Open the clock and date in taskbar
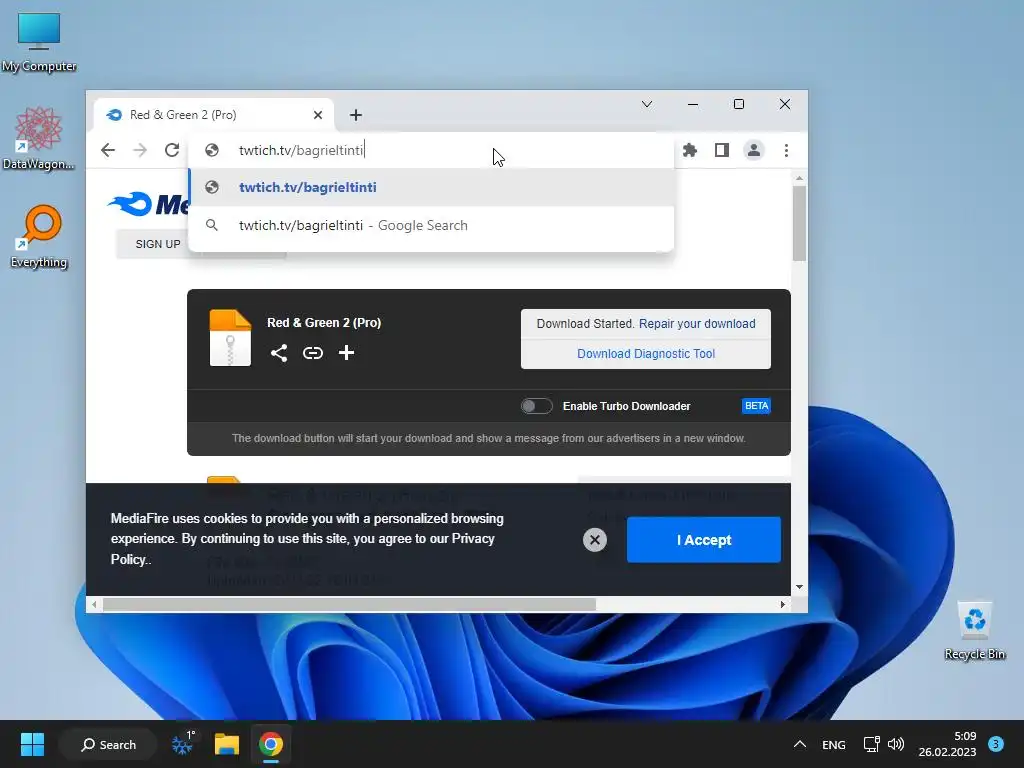Viewport: 1024px width, 768px height. [947, 744]
